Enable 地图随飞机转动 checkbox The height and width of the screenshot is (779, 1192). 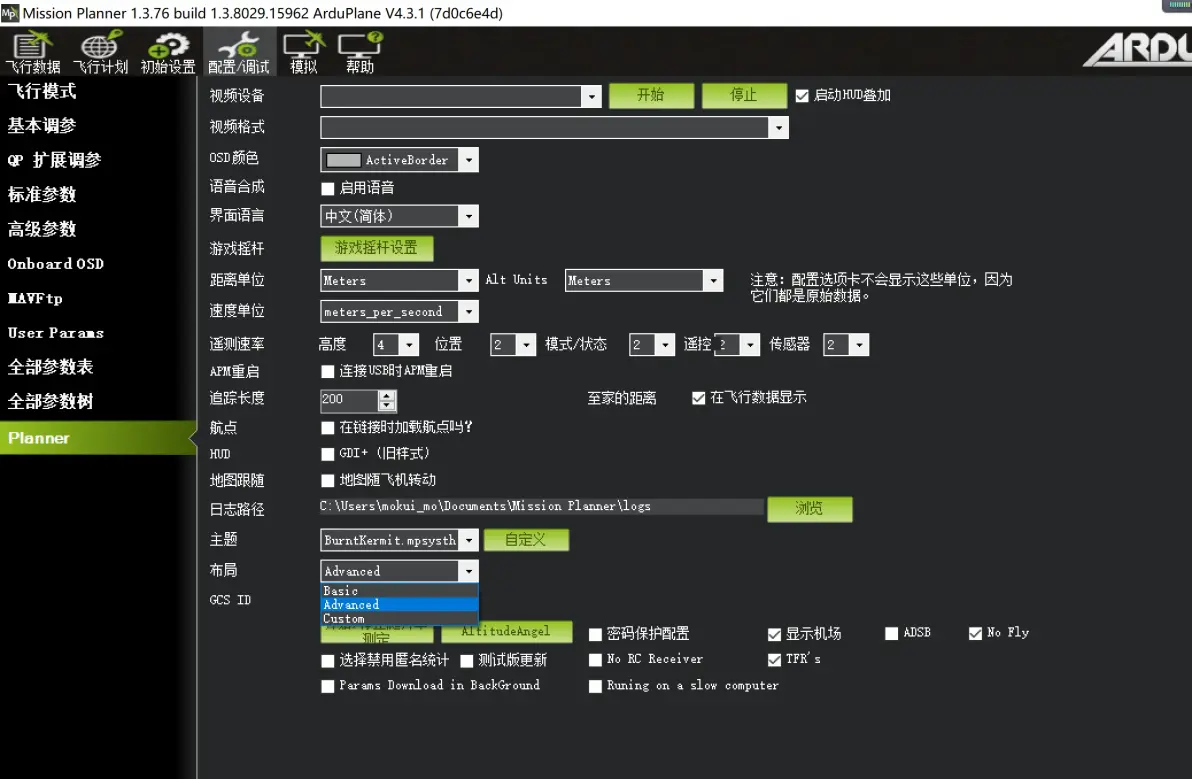(x=328, y=480)
